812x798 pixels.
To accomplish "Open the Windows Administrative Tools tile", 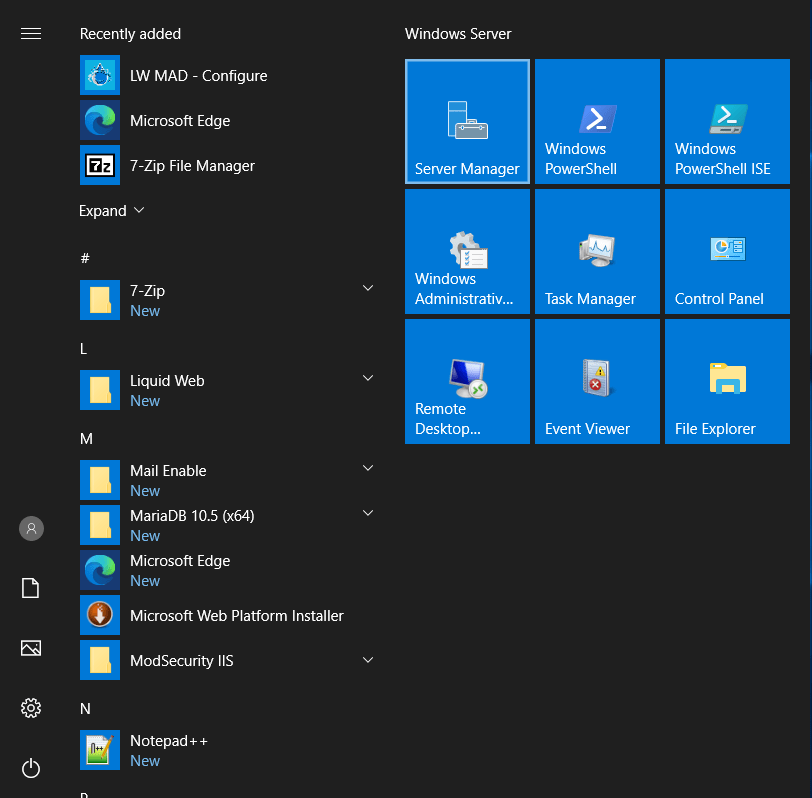I will [467, 251].
